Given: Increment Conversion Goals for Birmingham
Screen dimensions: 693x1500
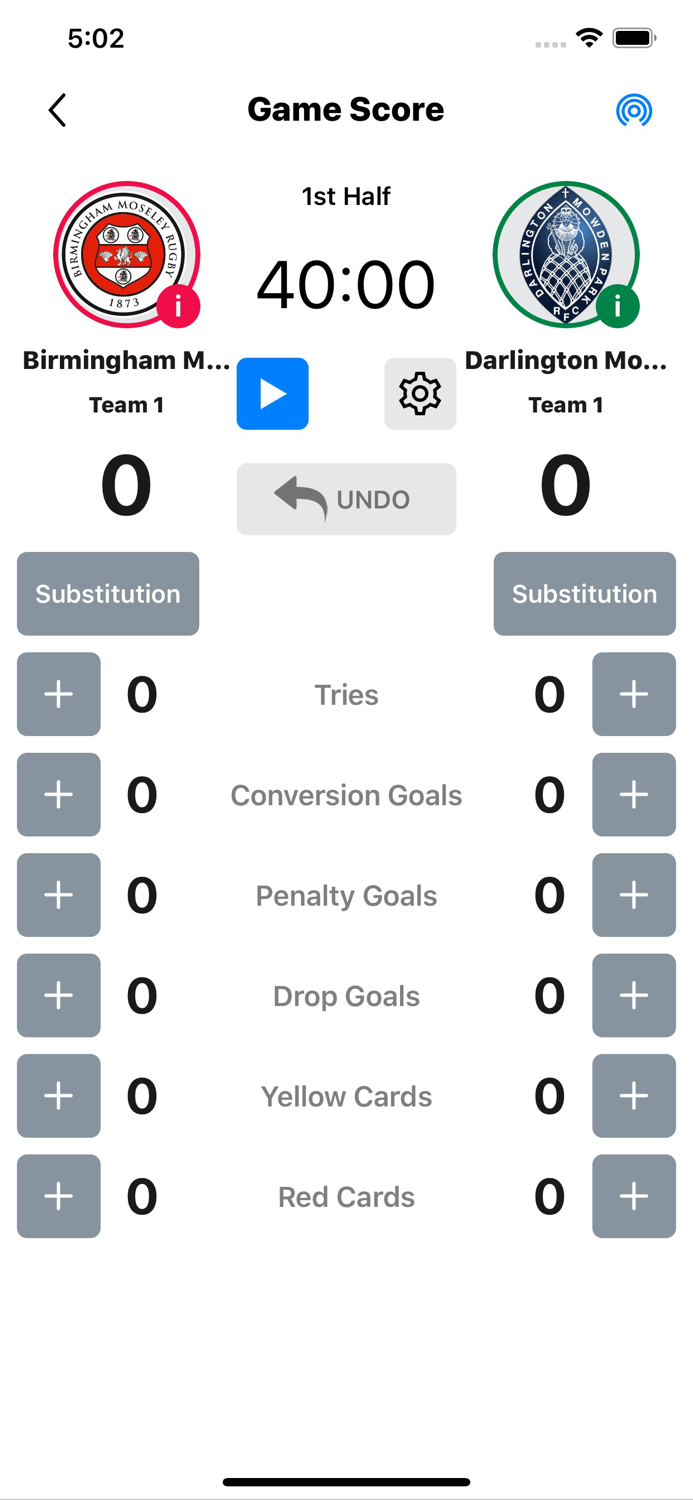Looking at the screenshot, I should coord(58,795).
